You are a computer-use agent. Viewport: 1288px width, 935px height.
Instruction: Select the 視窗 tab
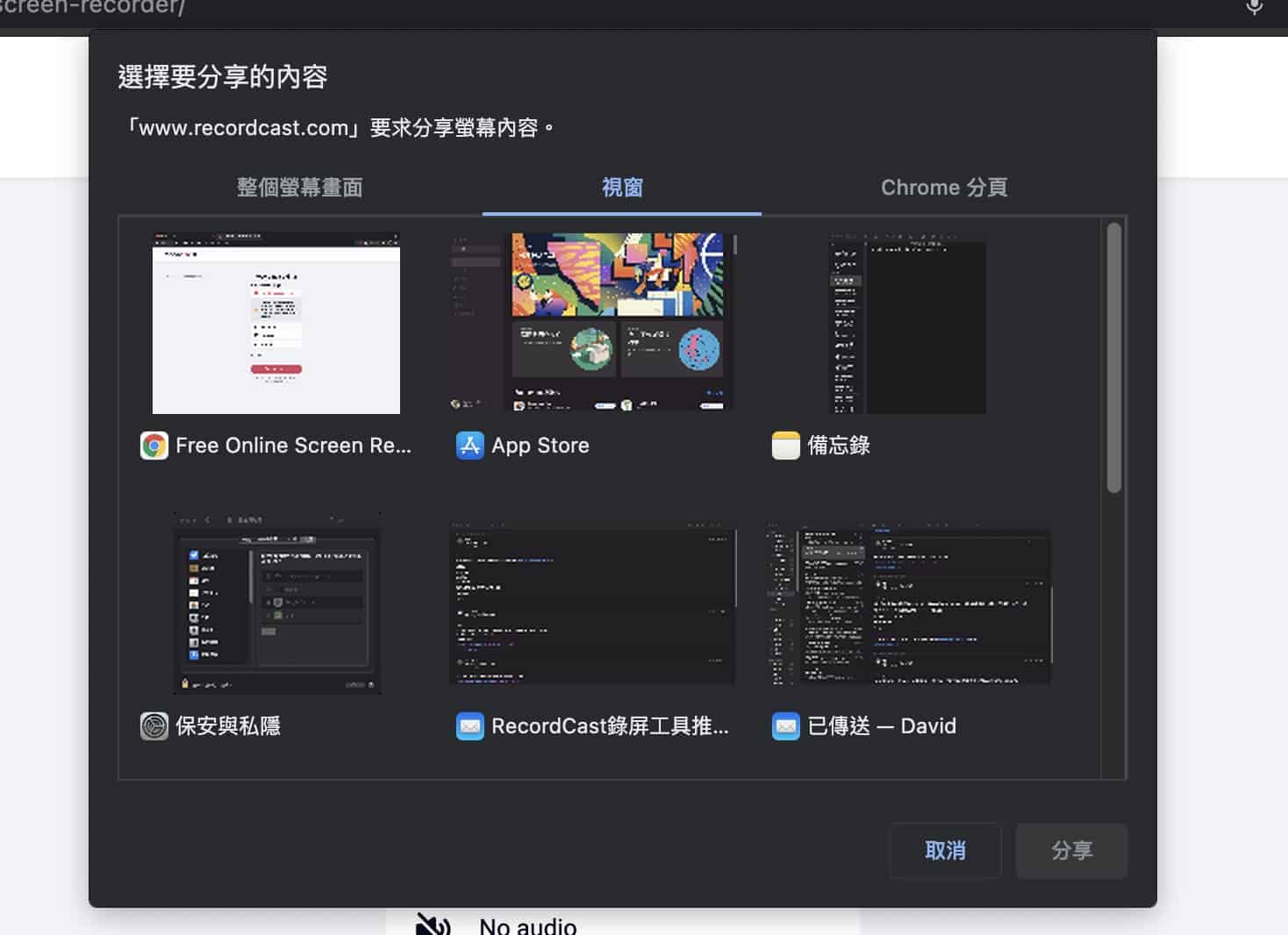coord(622,188)
